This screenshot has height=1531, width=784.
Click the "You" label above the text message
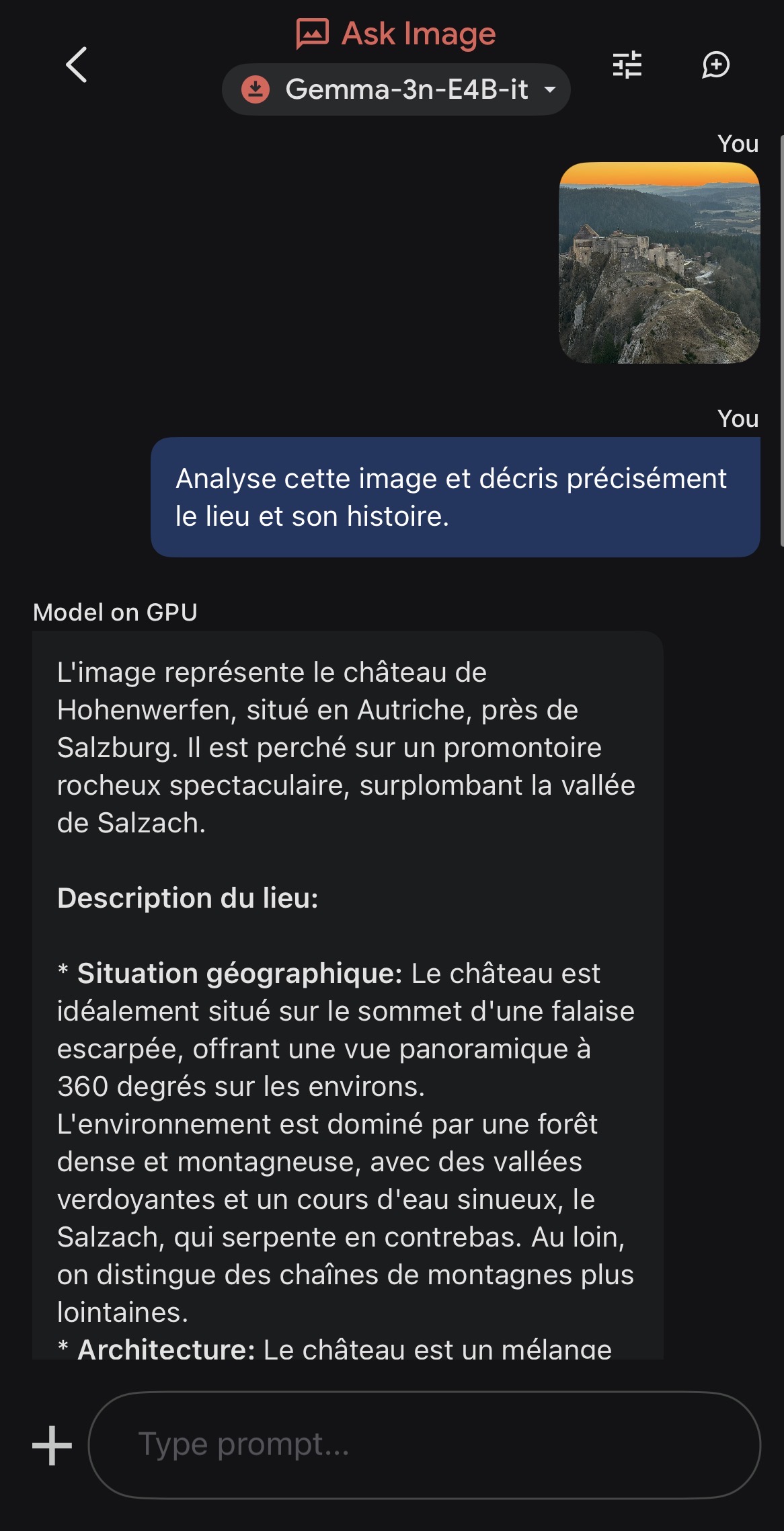738,419
